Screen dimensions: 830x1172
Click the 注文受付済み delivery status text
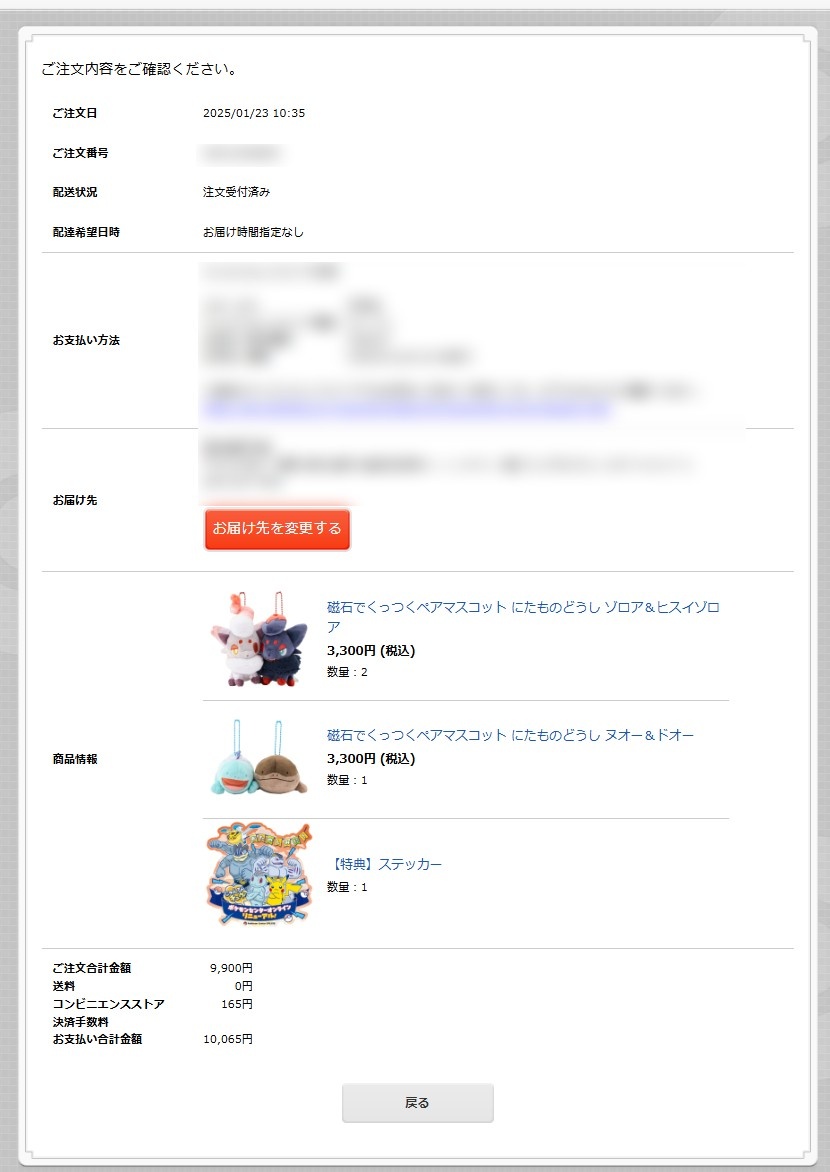coord(236,192)
